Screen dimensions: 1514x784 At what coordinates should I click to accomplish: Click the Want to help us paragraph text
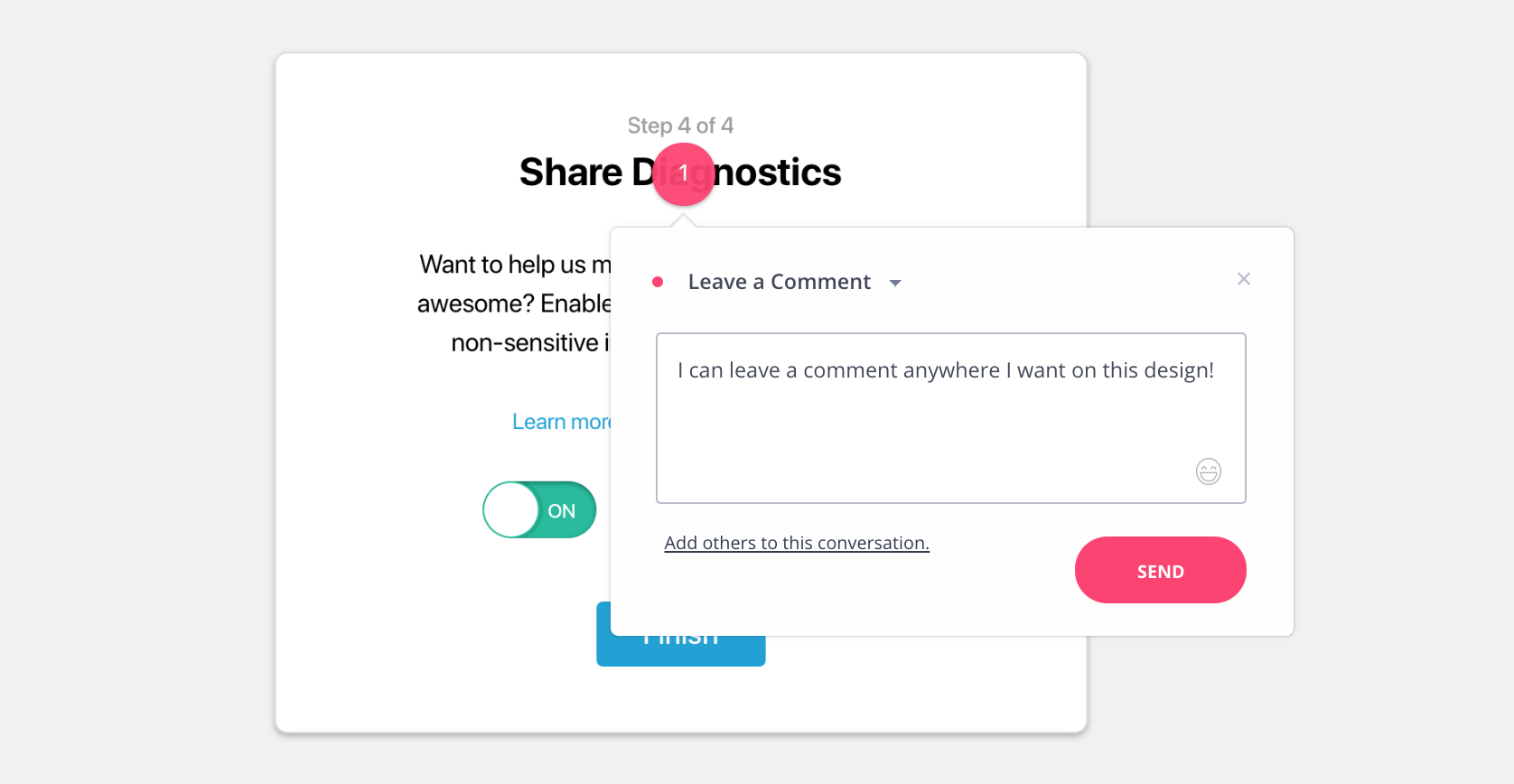pos(515,303)
